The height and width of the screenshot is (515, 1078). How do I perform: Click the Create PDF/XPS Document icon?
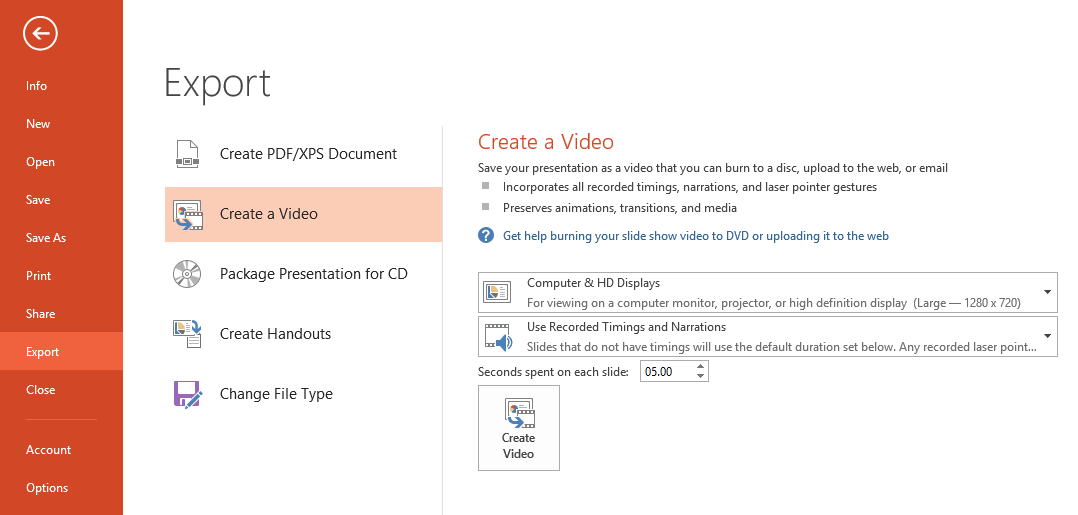click(187, 154)
